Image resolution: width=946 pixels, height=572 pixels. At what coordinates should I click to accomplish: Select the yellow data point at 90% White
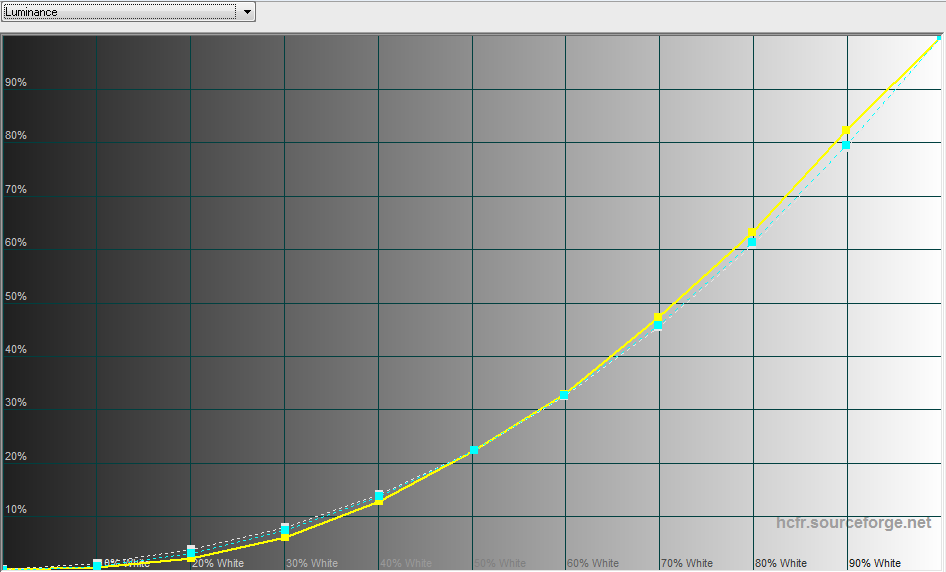tap(846, 130)
